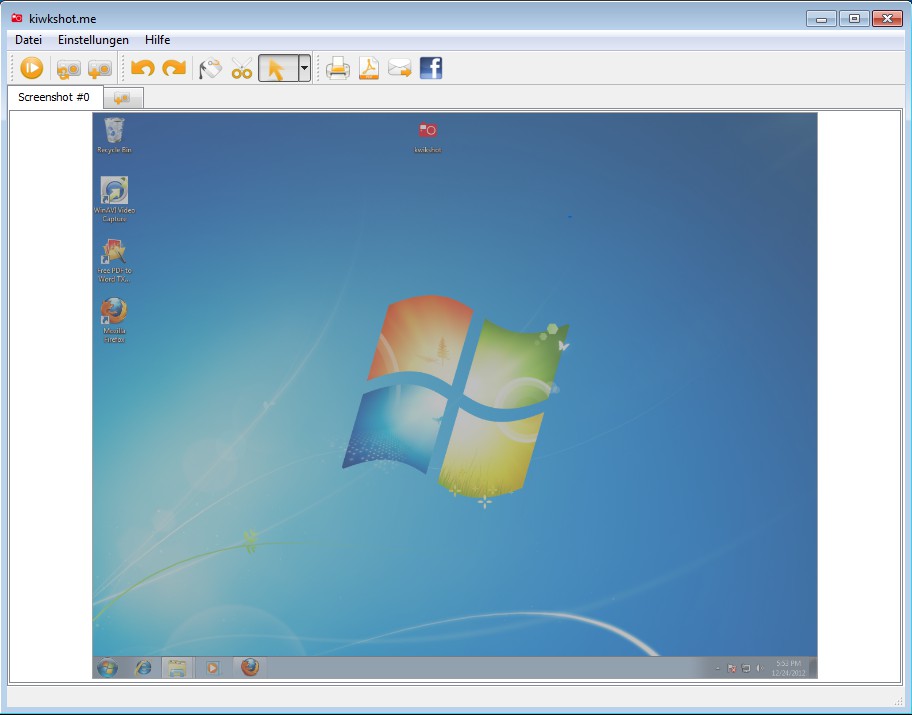Image resolution: width=912 pixels, height=715 pixels.
Task: Click the Windows Explorer folder icon in captured taskbar
Action: click(x=177, y=668)
